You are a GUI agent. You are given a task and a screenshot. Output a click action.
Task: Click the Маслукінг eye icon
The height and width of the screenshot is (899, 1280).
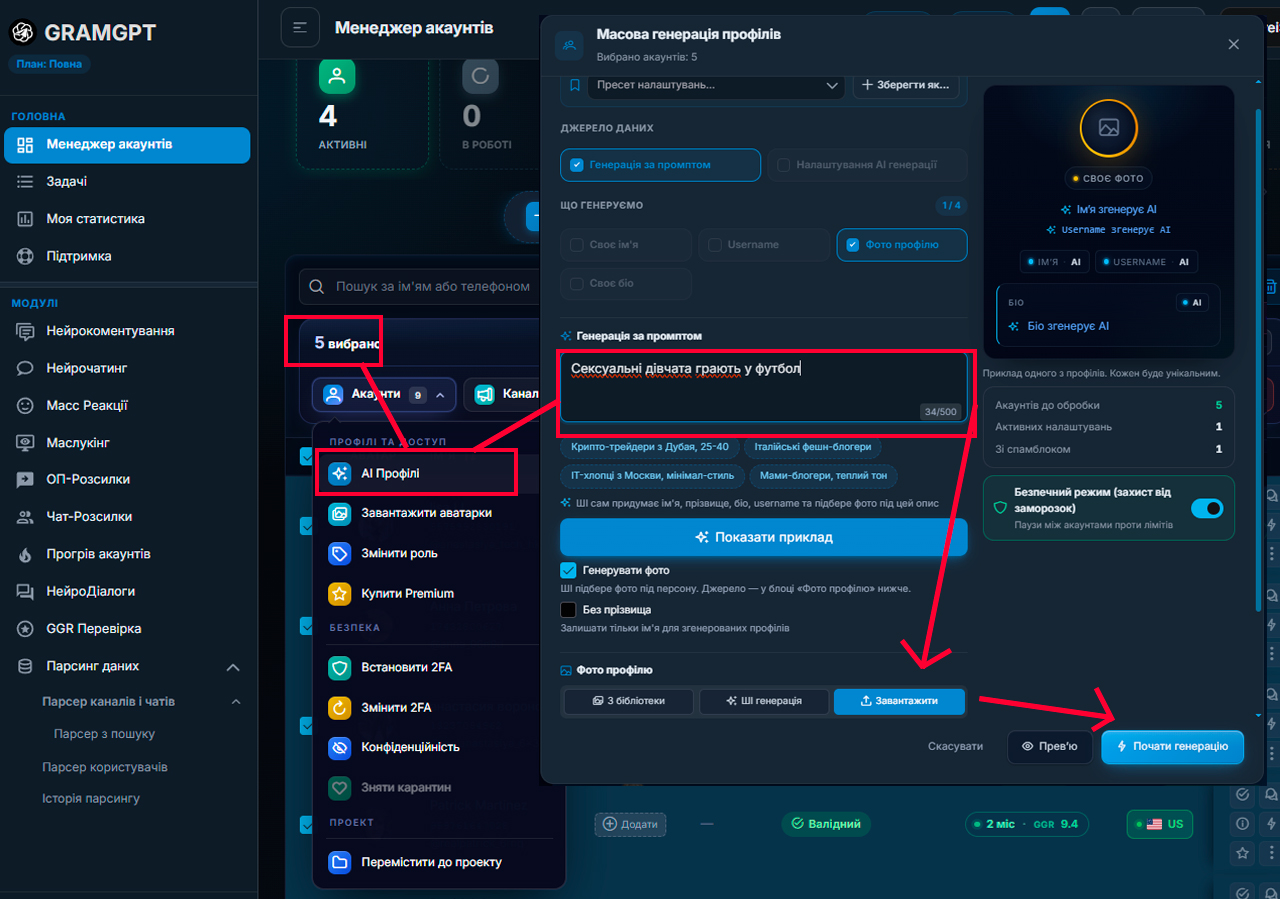(x=25, y=442)
